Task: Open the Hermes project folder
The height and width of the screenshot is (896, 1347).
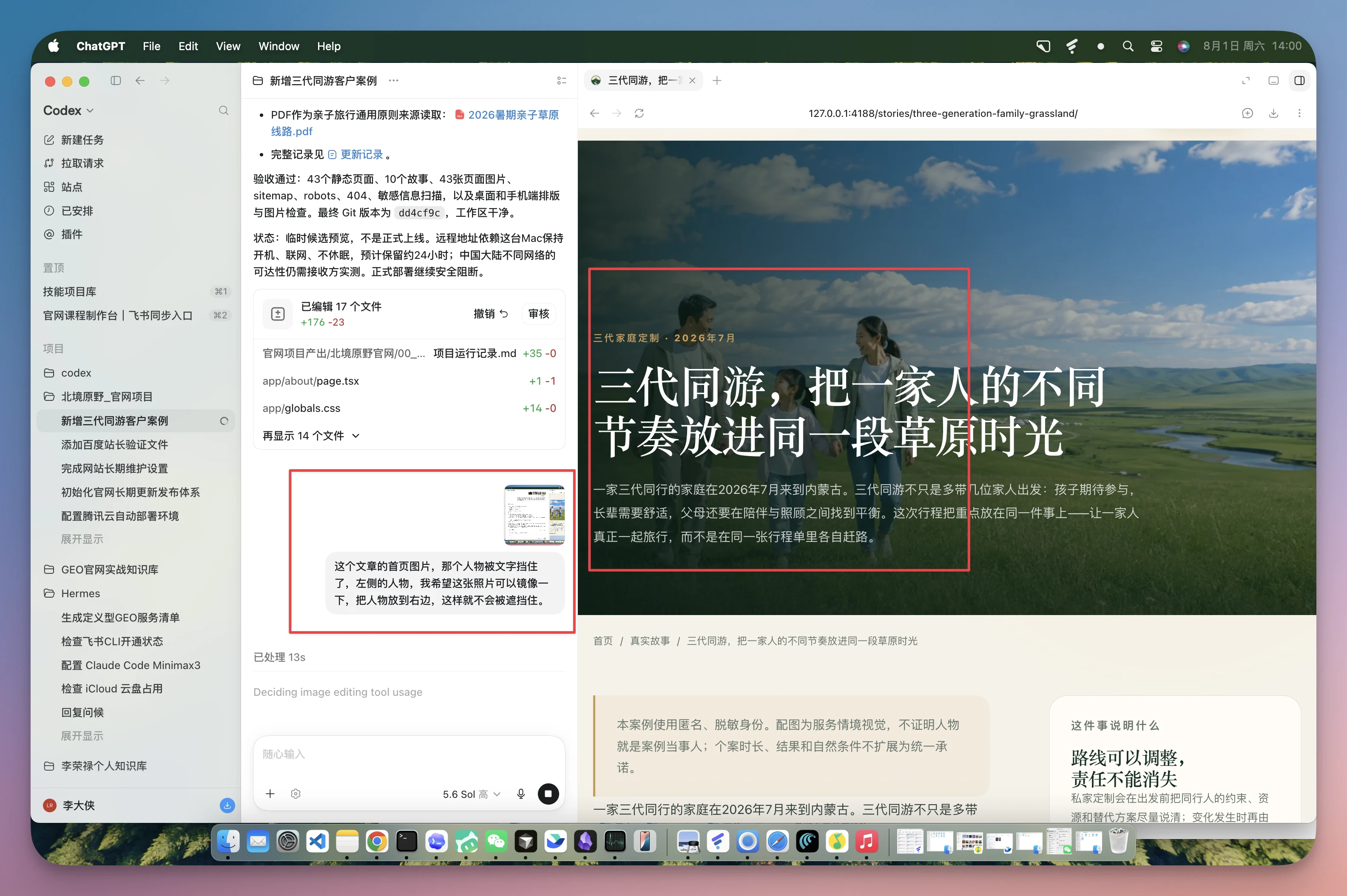Action: (72, 594)
